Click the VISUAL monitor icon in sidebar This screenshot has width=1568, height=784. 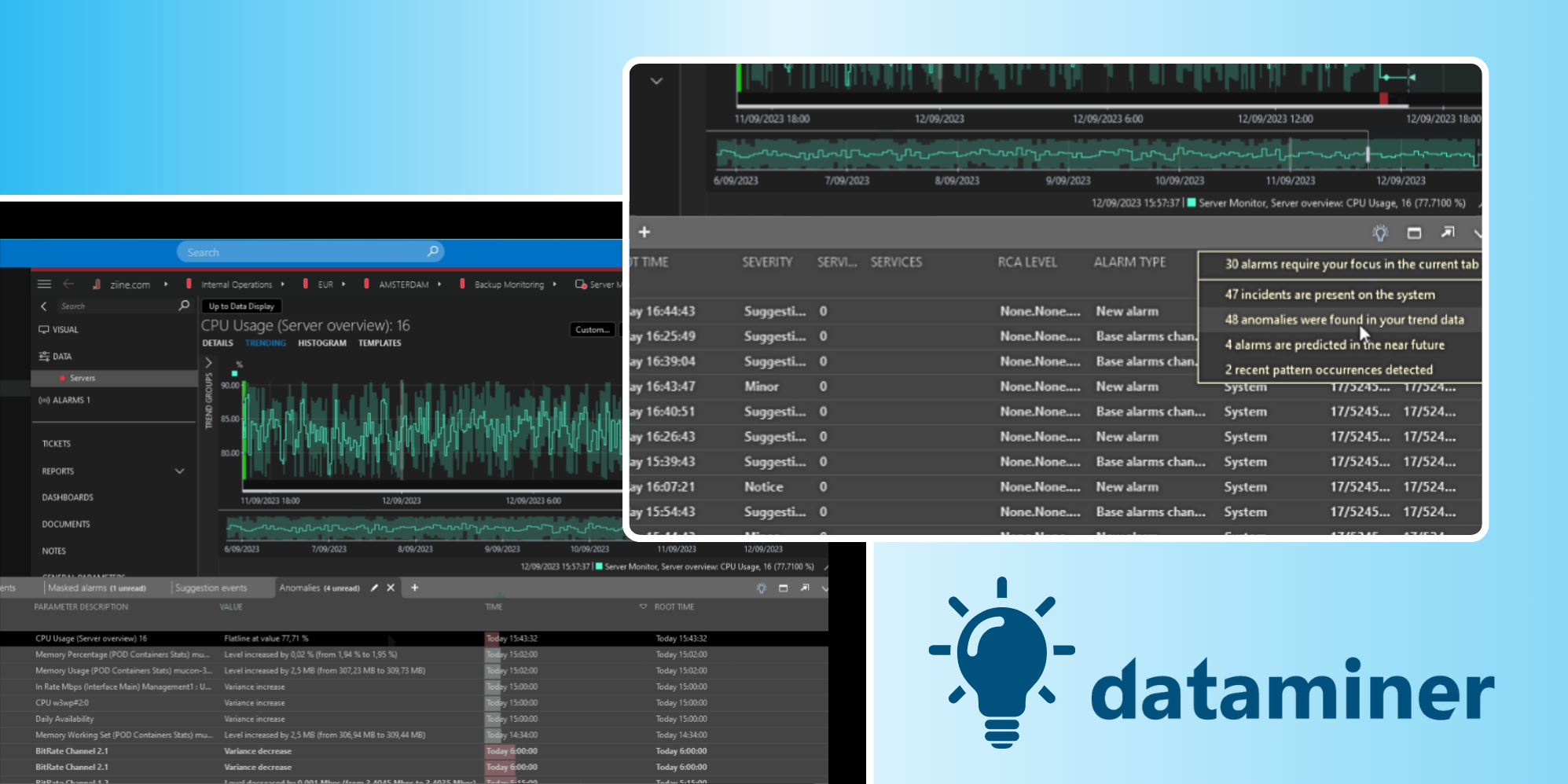click(x=44, y=330)
